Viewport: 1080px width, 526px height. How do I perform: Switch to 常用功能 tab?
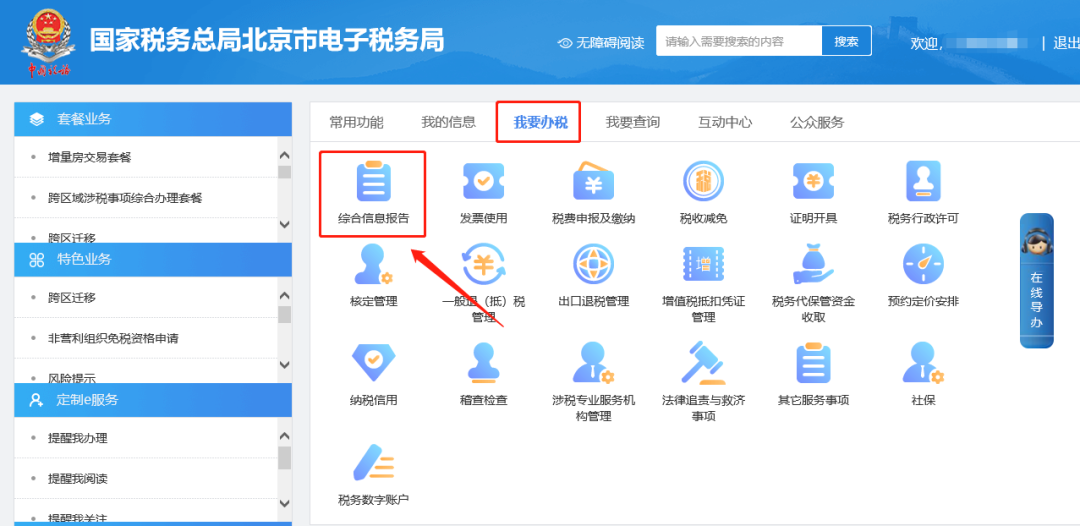coord(356,123)
